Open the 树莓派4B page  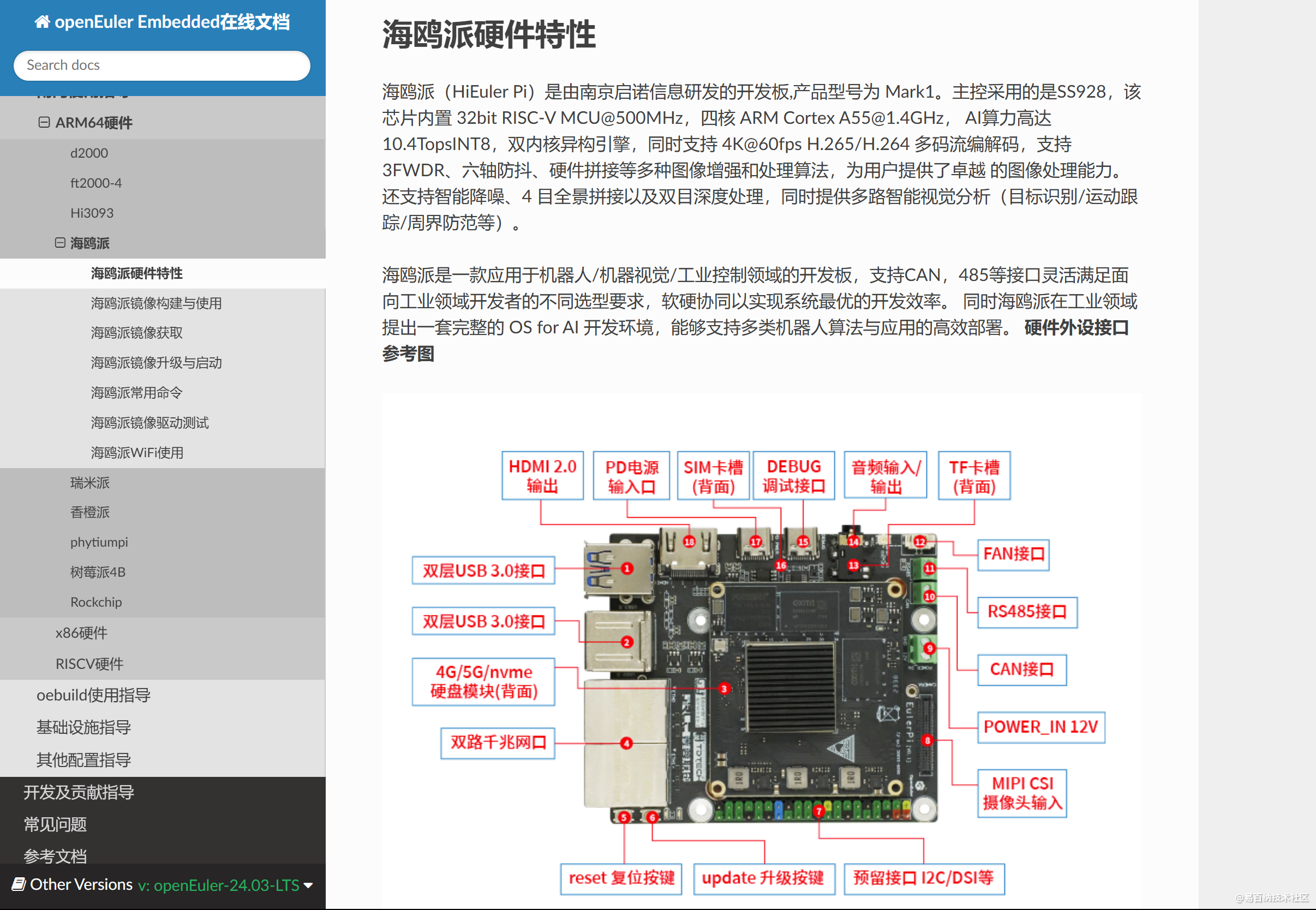point(98,572)
